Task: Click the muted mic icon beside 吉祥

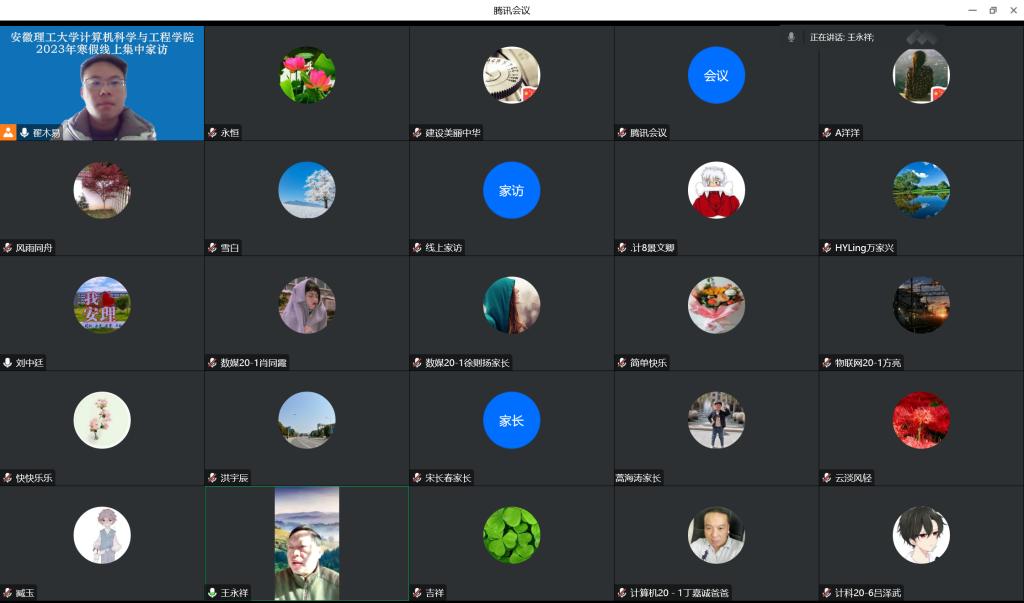Action: click(x=417, y=593)
